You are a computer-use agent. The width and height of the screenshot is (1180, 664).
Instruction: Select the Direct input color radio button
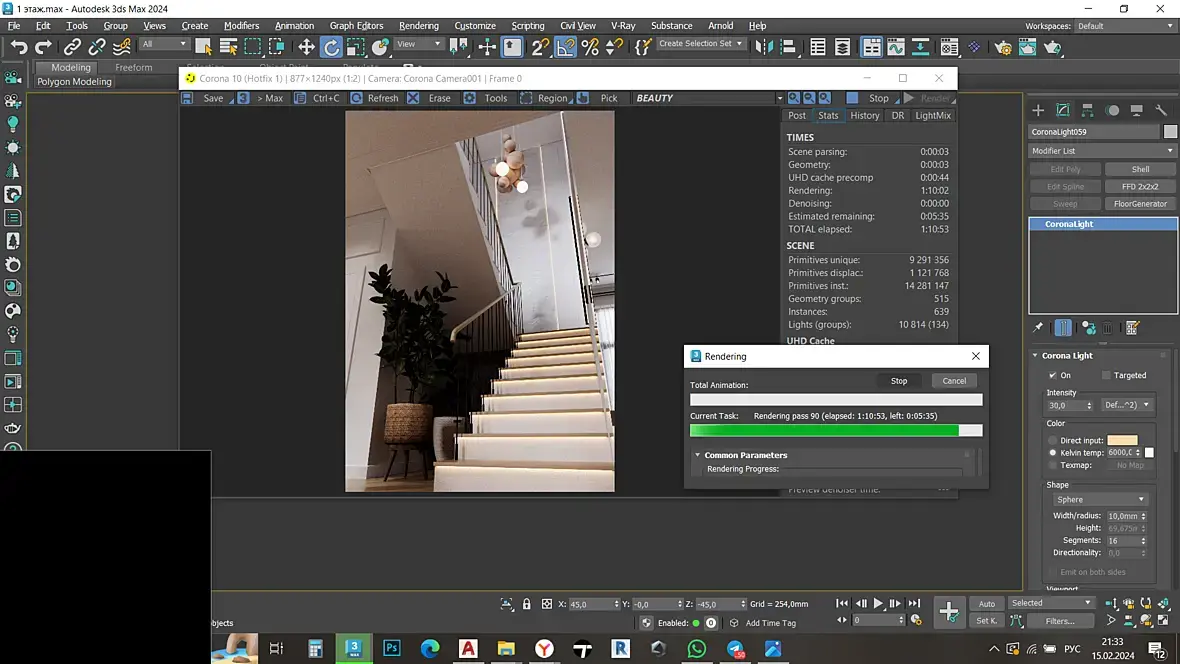[x=1053, y=440]
